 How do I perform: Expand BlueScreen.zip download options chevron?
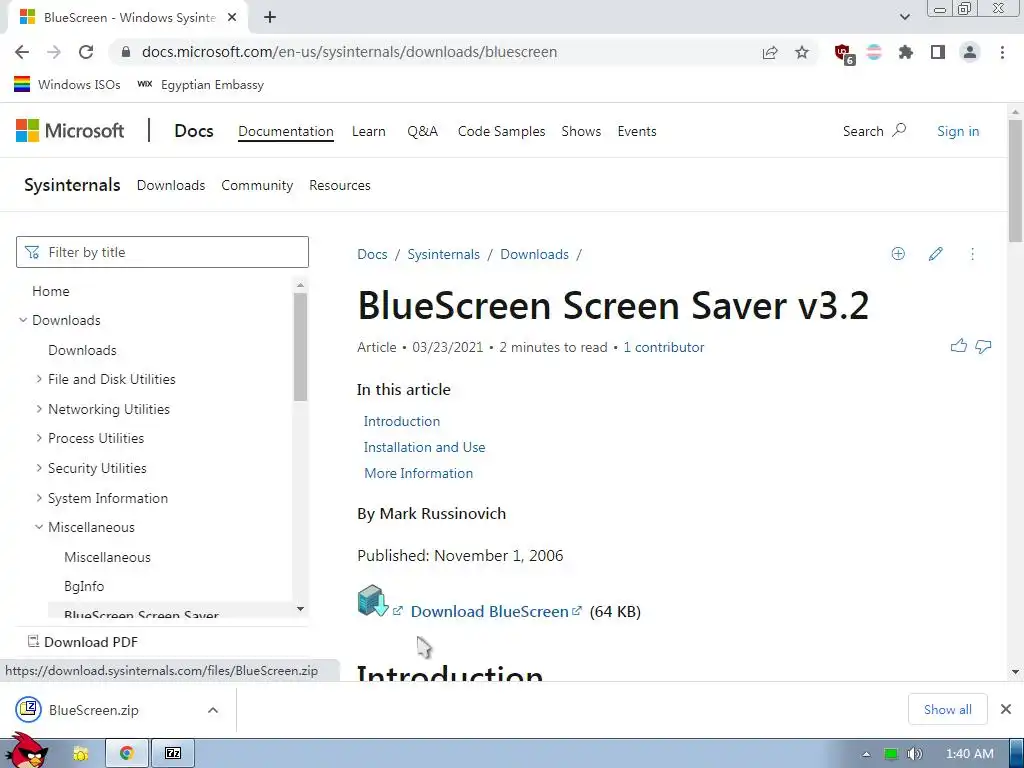point(213,710)
